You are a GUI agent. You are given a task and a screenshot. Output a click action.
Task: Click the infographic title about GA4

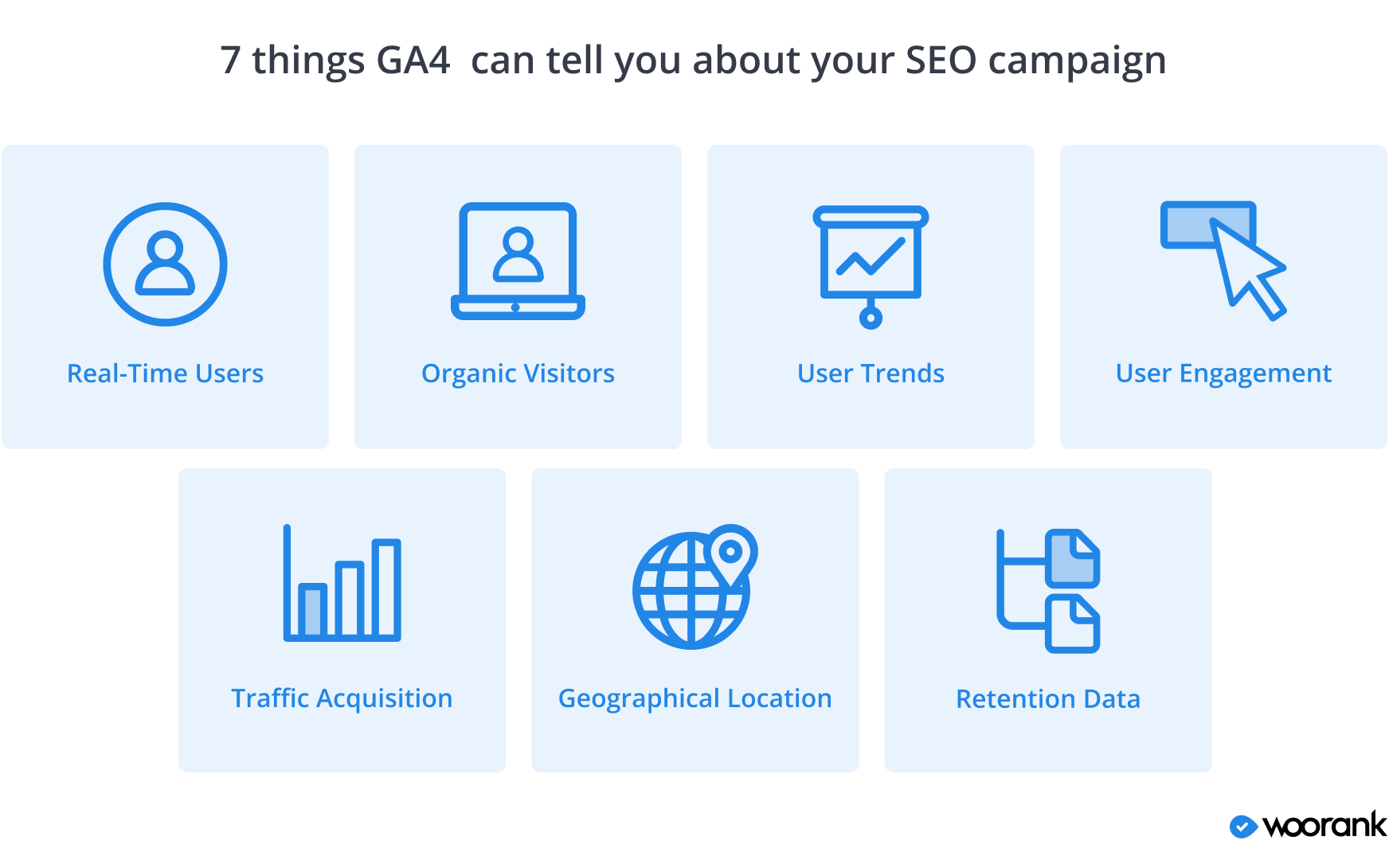click(693, 61)
